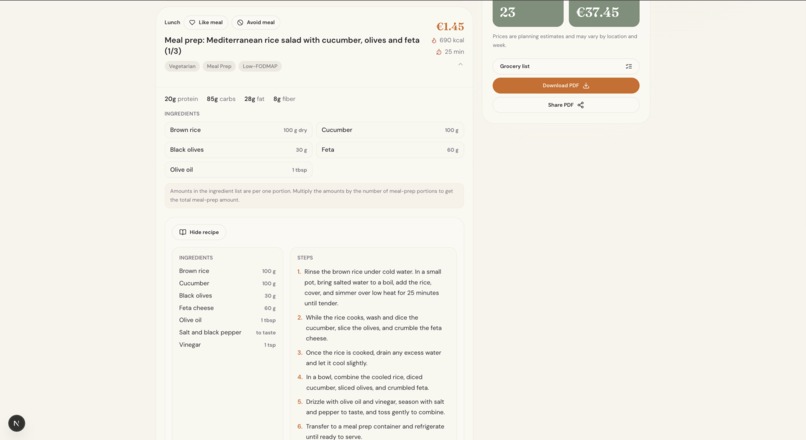This screenshot has width=806, height=440.
Task: Select the Cucumber ingredient card
Action: [x=390, y=130]
